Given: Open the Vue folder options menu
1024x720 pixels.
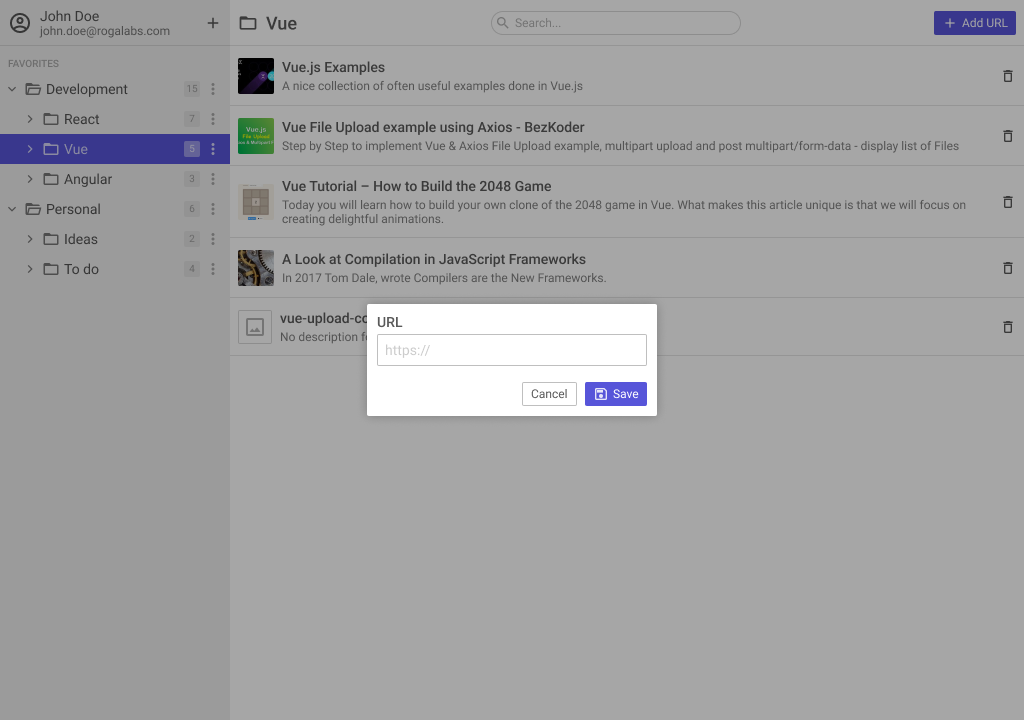Looking at the screenshot, I should coord(213,149).
